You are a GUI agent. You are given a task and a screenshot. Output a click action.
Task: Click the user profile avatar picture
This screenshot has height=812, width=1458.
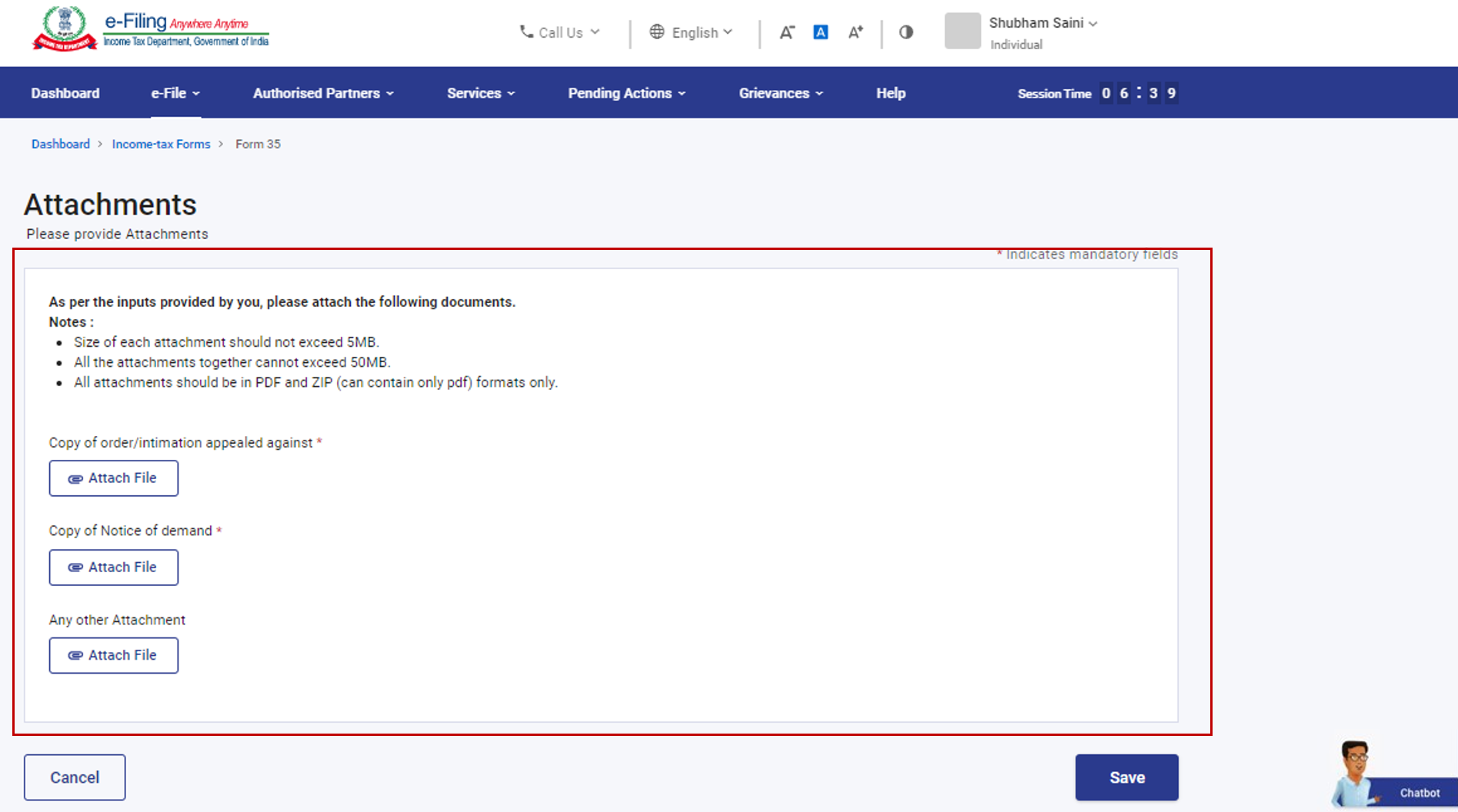pyautogui.click(x=963, y=32)
